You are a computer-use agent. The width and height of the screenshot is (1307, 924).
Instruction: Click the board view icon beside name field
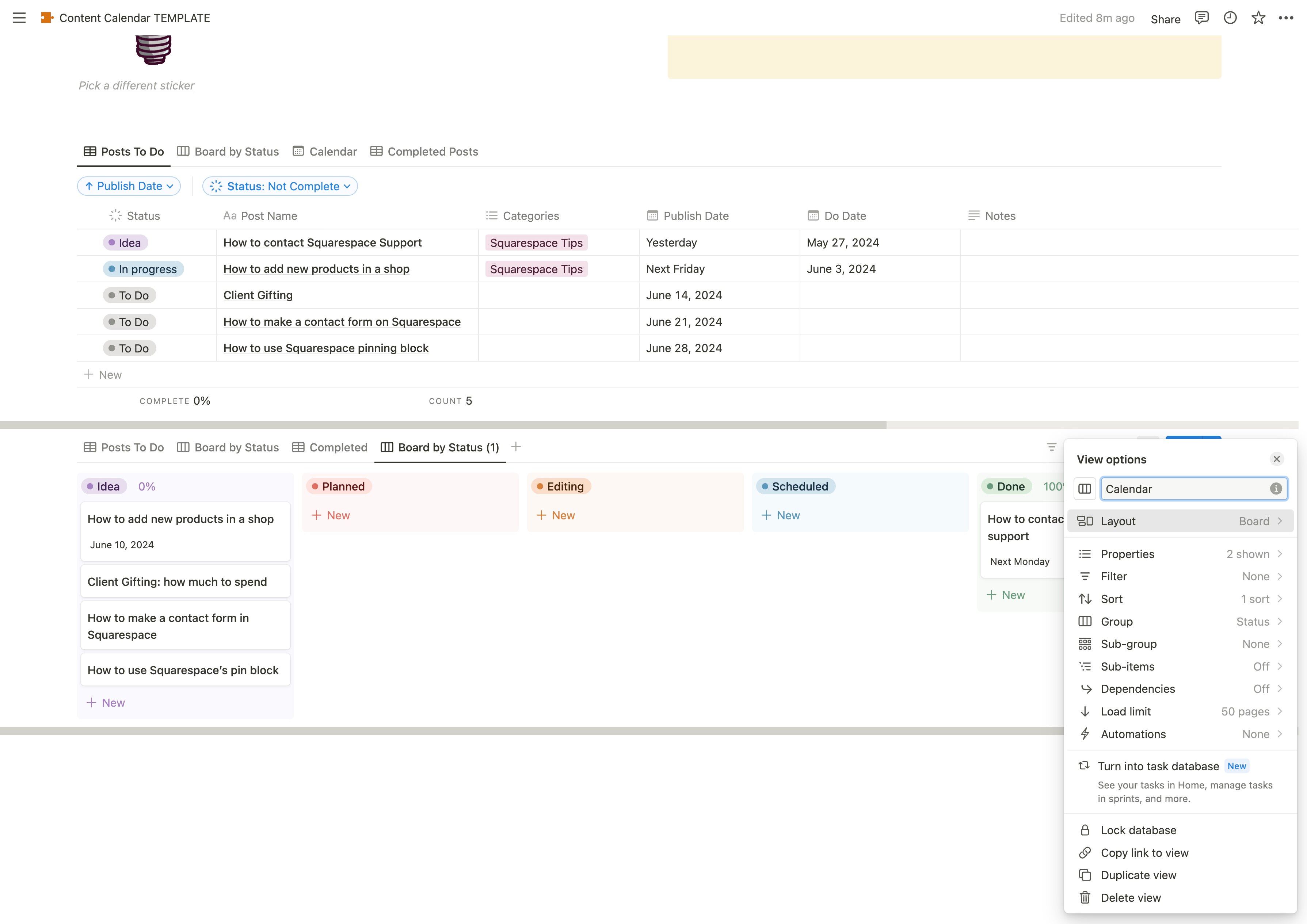point(1085,488)
